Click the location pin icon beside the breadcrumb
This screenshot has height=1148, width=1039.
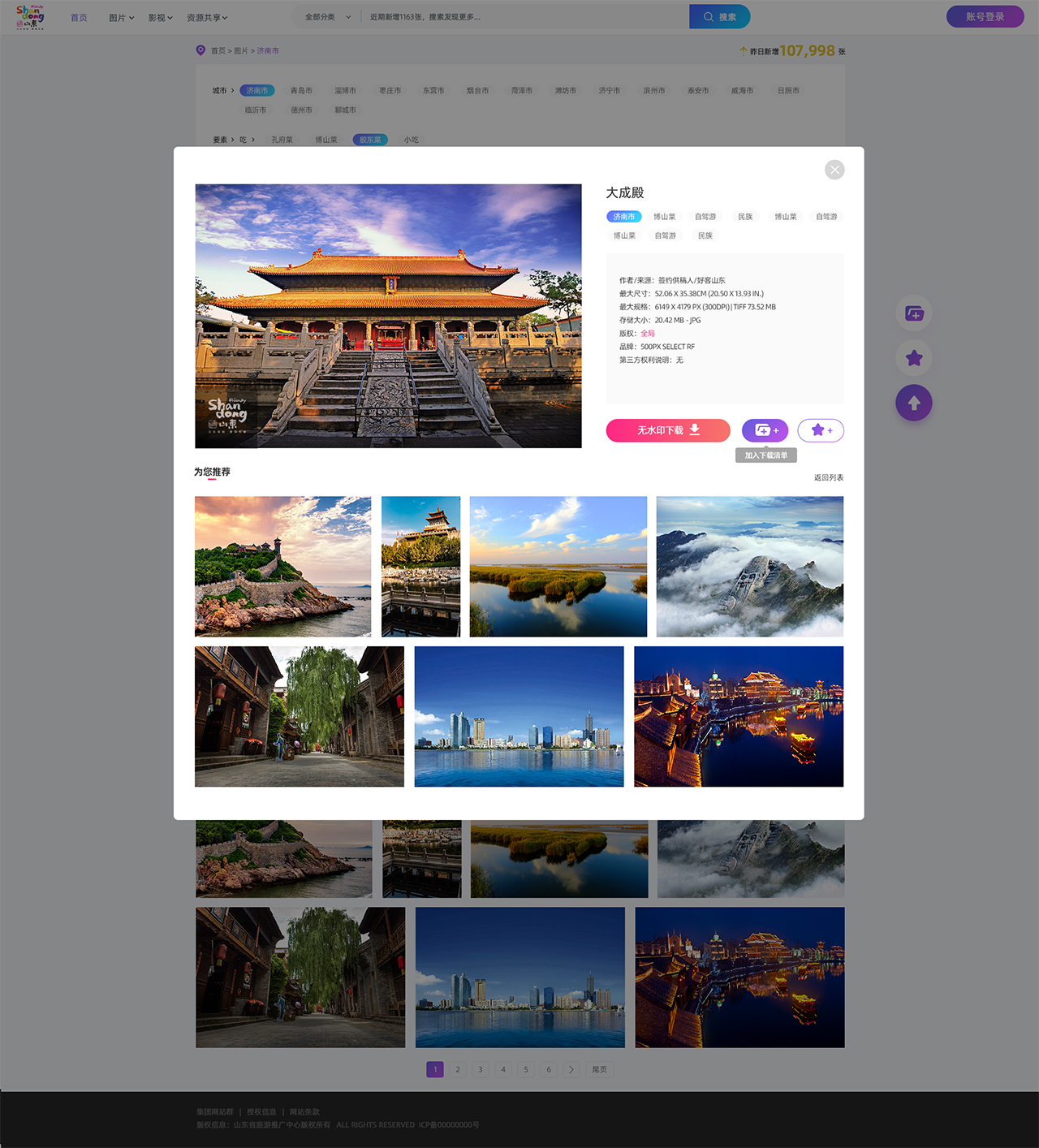click(200, 50)
